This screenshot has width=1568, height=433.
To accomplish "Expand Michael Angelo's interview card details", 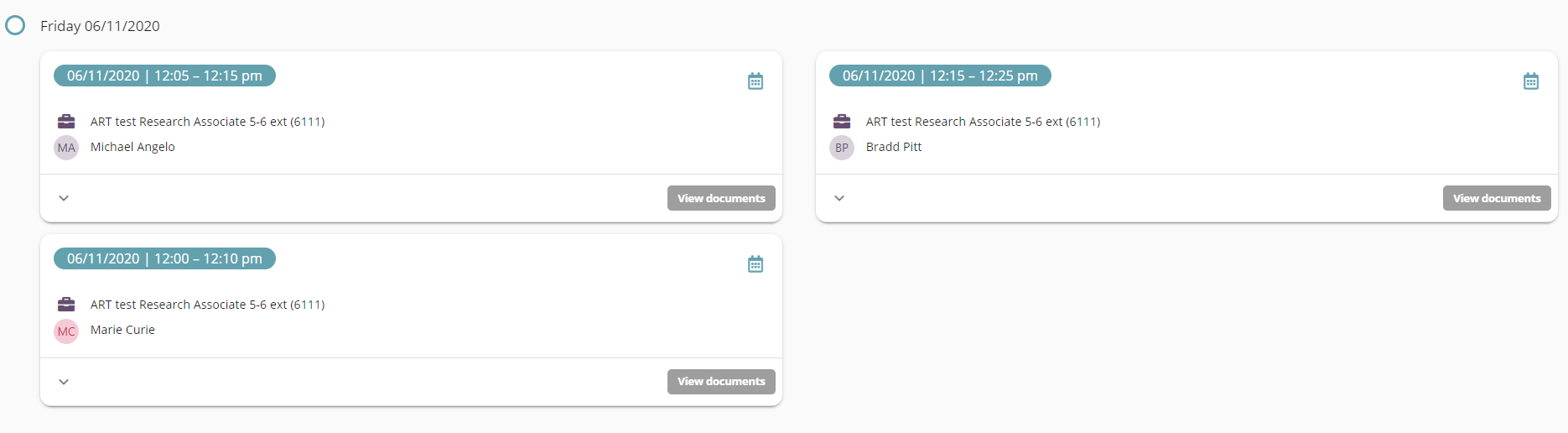I will (64, 199).
